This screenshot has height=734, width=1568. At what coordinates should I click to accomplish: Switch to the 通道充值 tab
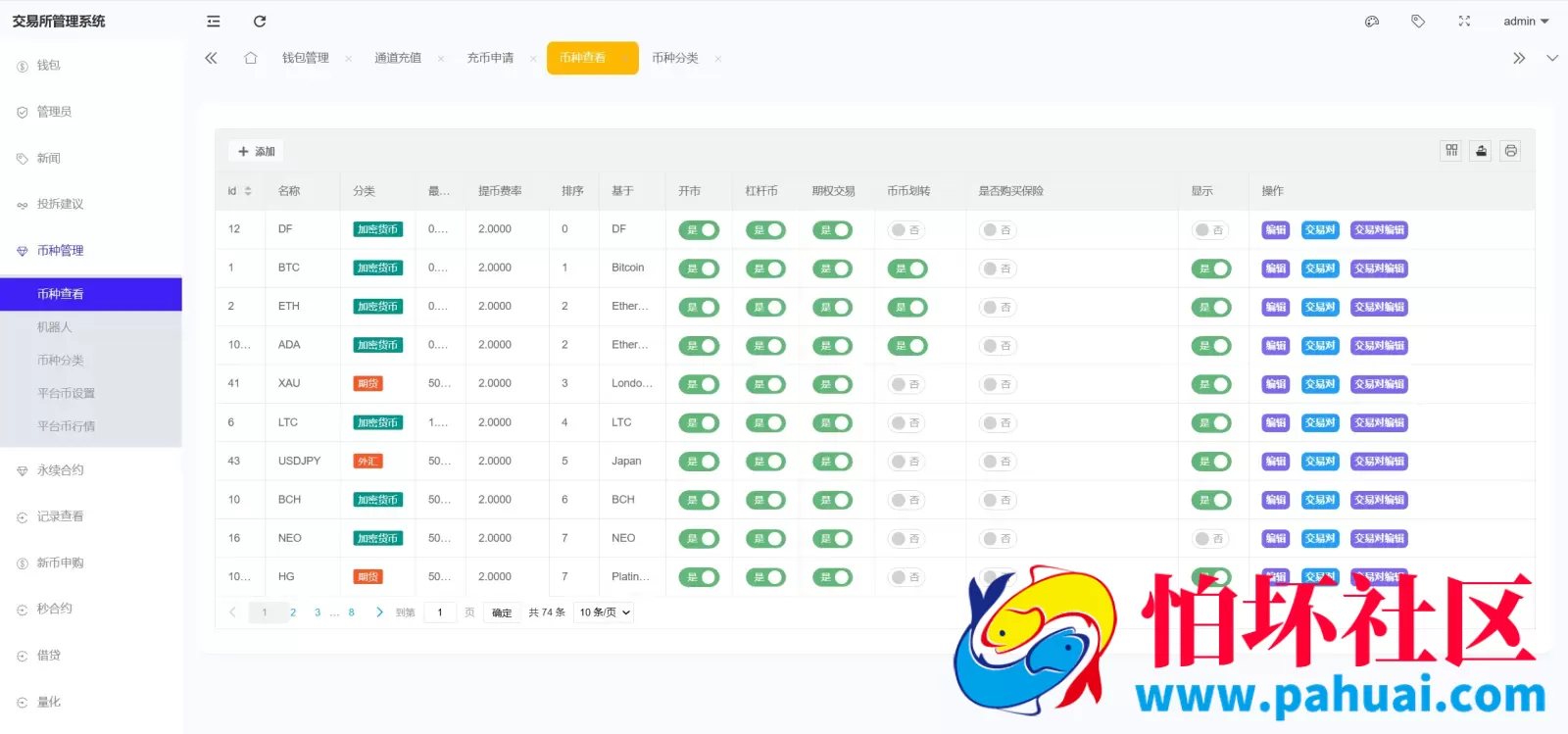click(398, 58)
